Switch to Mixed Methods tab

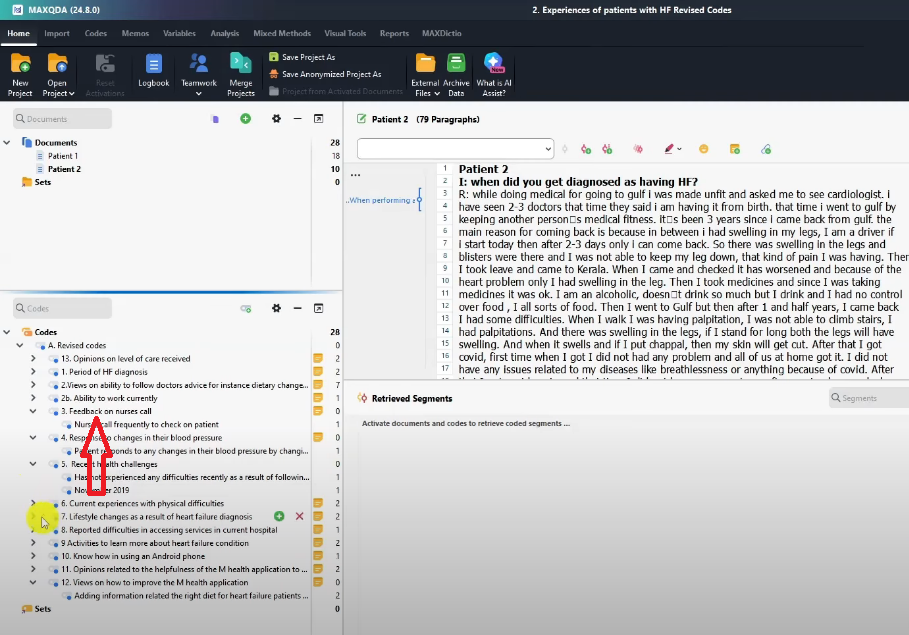pos(282,33)
